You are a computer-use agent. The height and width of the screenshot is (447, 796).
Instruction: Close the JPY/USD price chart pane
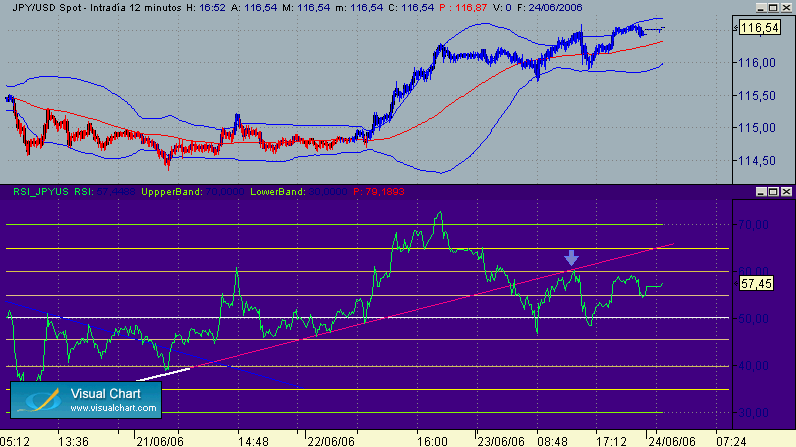786,8
